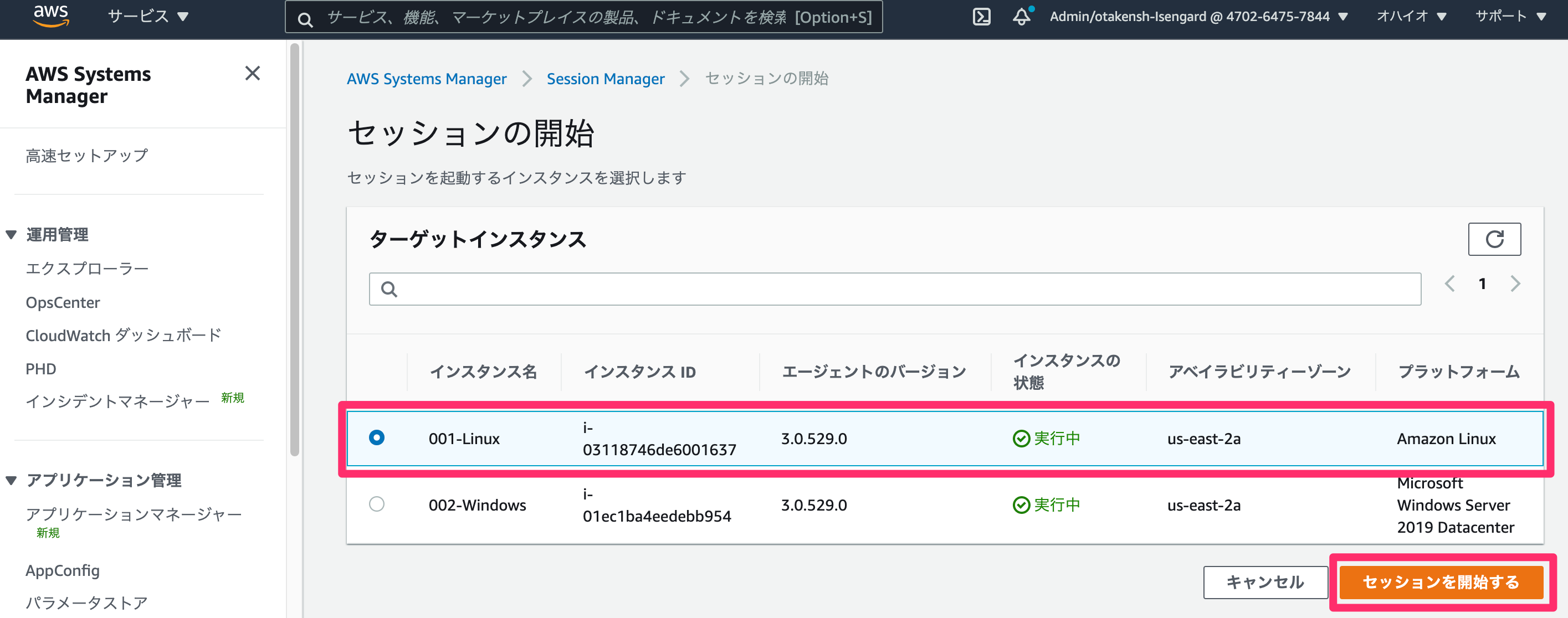1568x618 pixels.
Task: Click the 002-Windows instance name
Action: click(477, 505)
